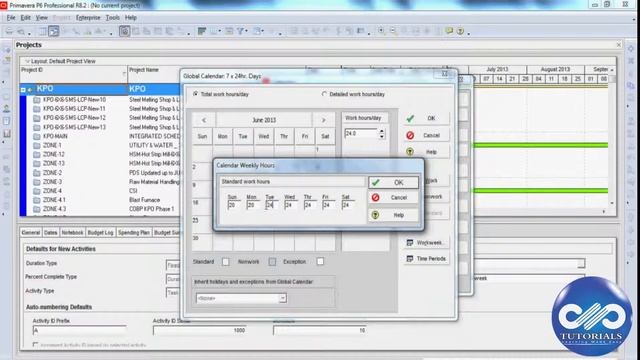The width and height of the screenshot is (640, 360).
Task: Click the yellow Hint Help toolbar icon
Action: click(x=449, y=31)
